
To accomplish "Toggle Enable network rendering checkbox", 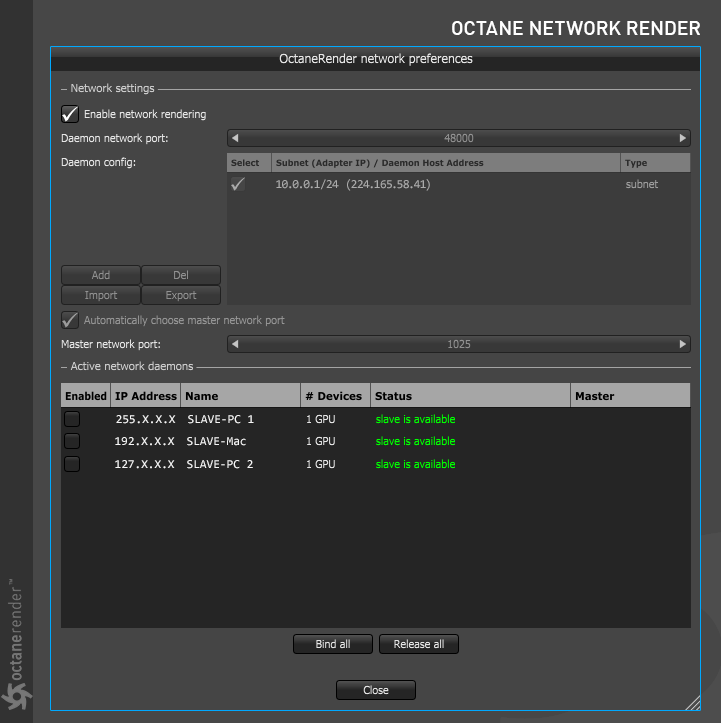I will click(x=70, y=114).
